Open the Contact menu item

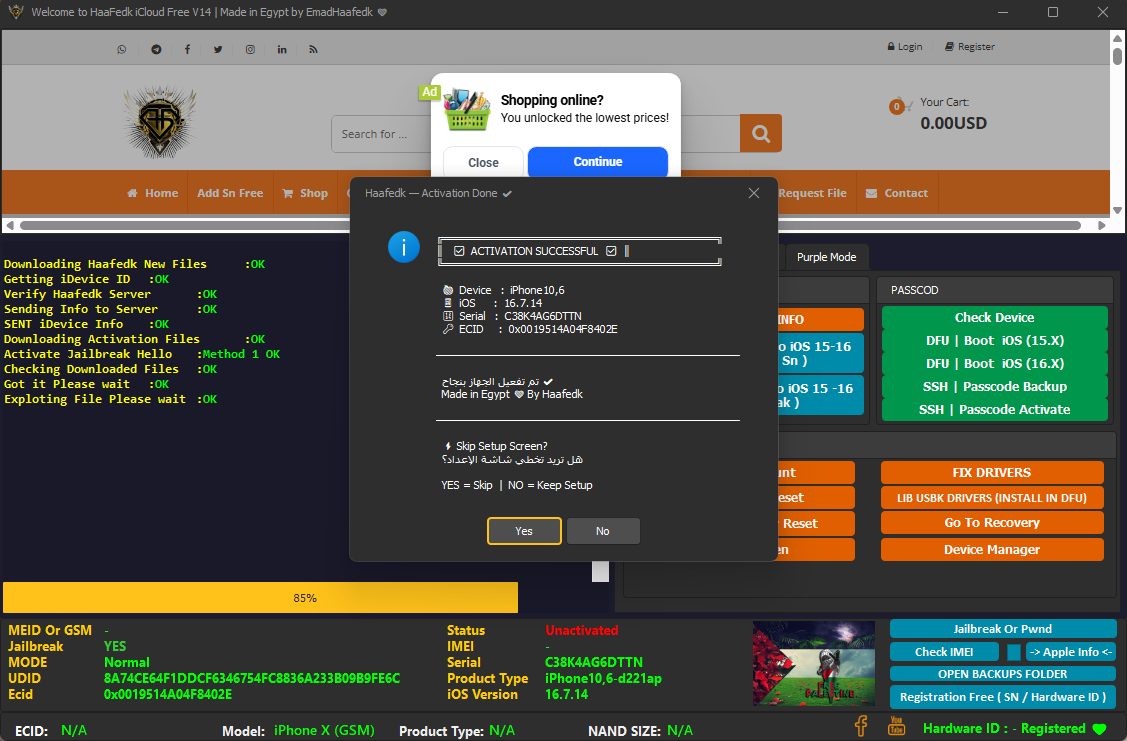896,193
